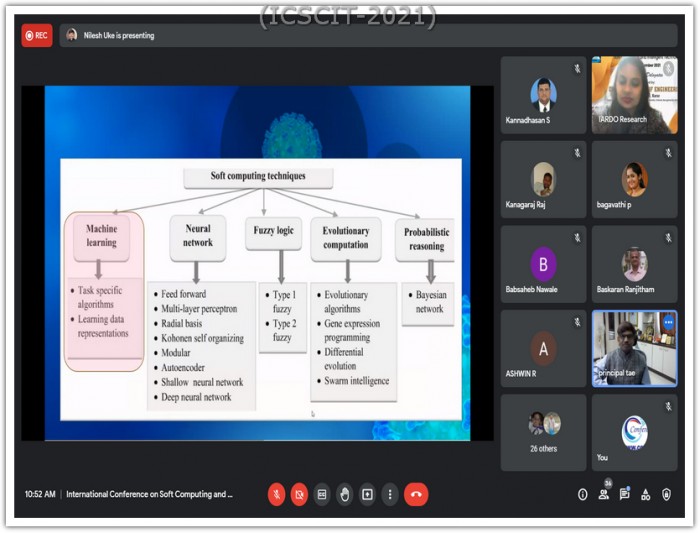
Task: Raise hand using the hand icon
Action: tap(345, 494)
